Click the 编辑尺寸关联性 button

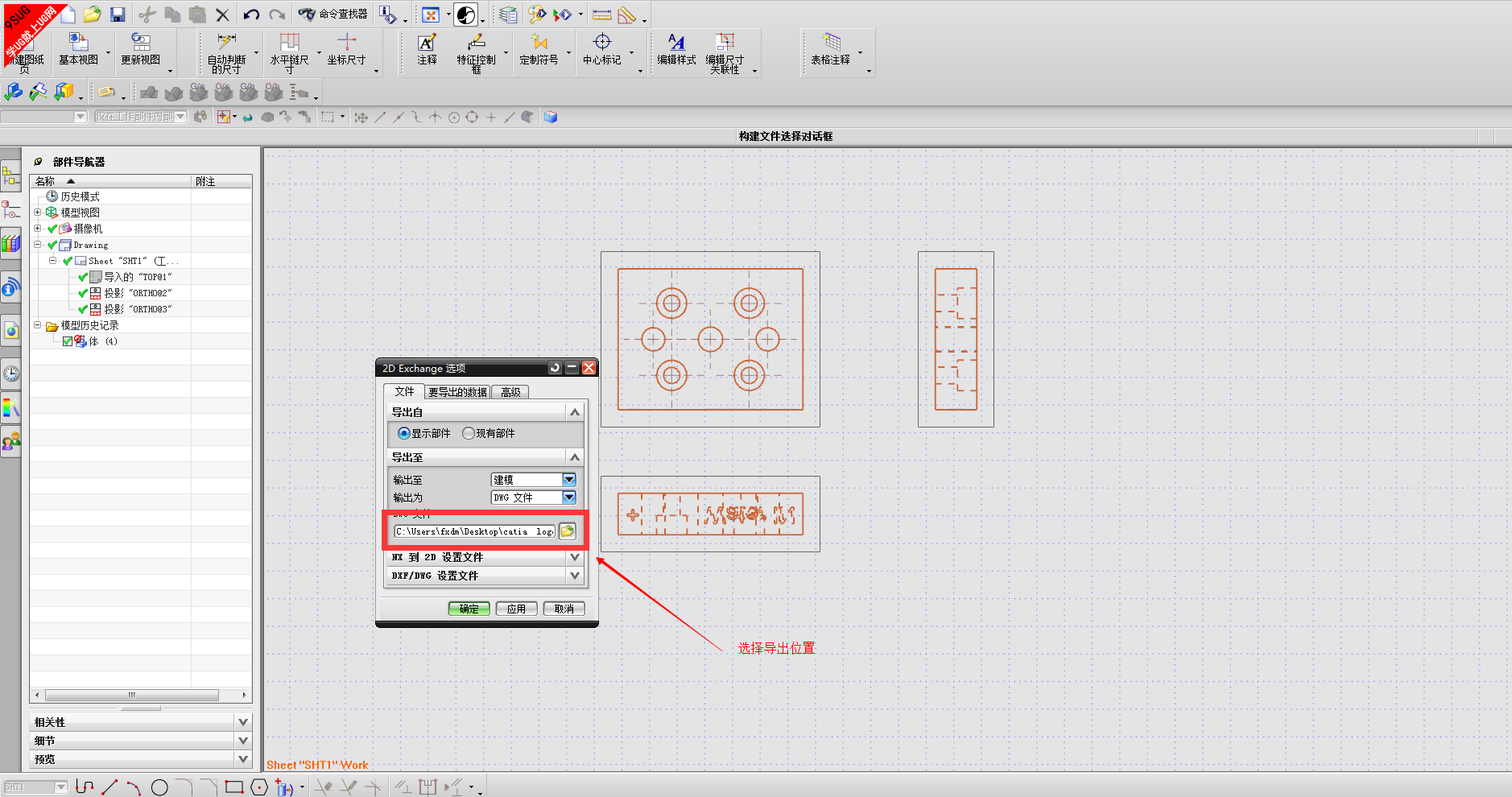(x=725, y=53)
